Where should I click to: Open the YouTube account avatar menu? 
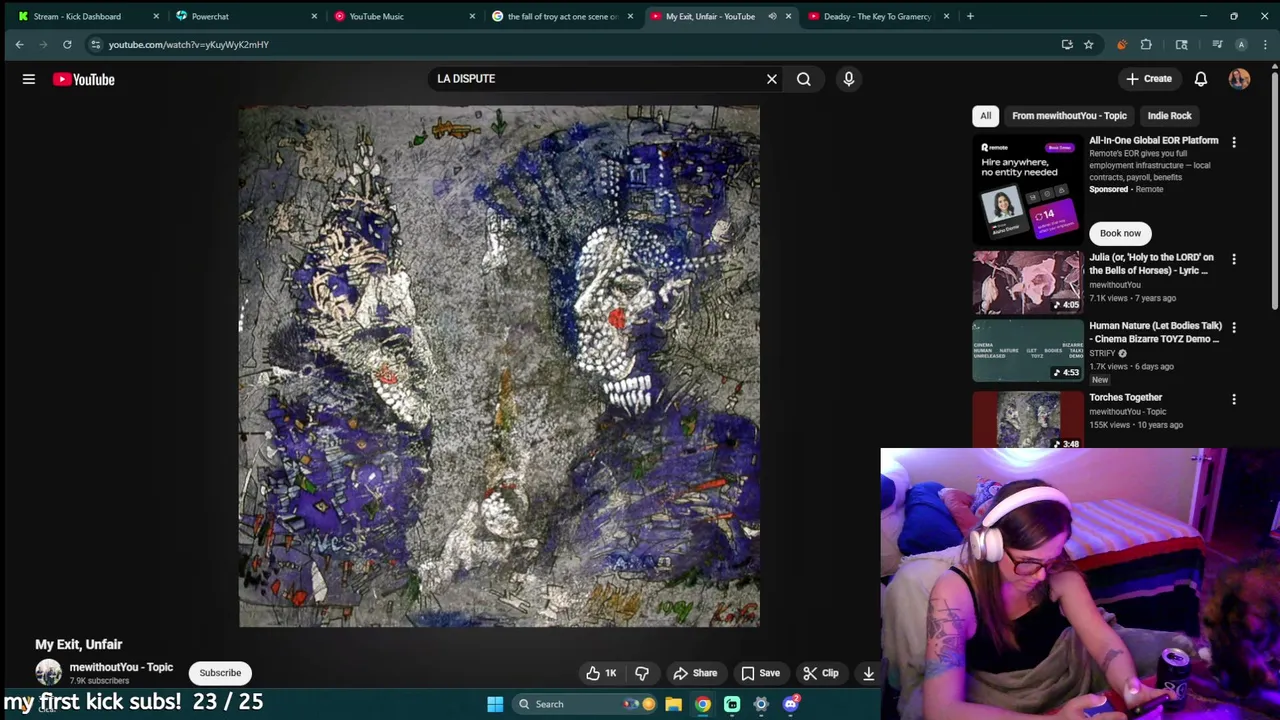pos(1239,79)
